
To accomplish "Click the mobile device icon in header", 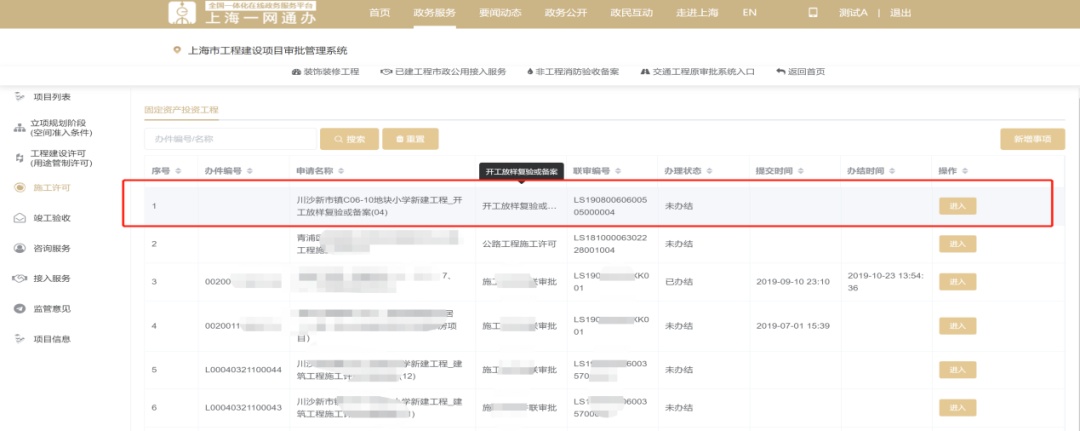I will click(x=812, y=12).
